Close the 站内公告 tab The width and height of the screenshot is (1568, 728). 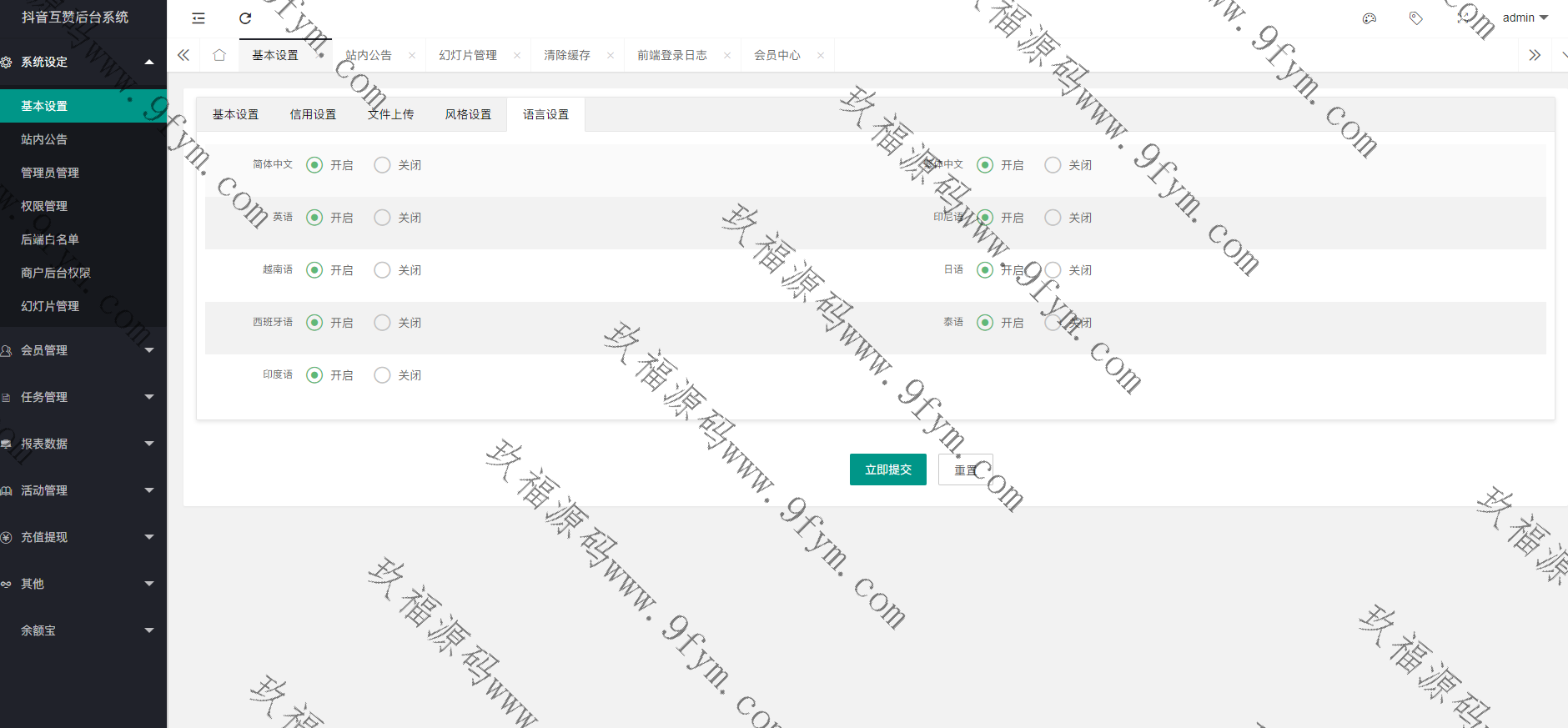412,56
